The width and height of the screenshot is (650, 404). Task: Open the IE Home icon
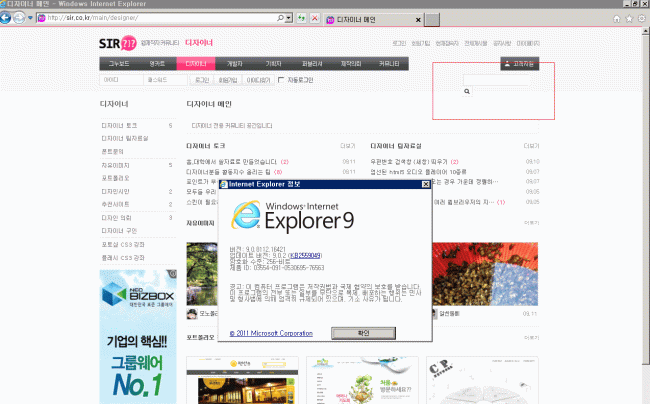tap(615, 19)
